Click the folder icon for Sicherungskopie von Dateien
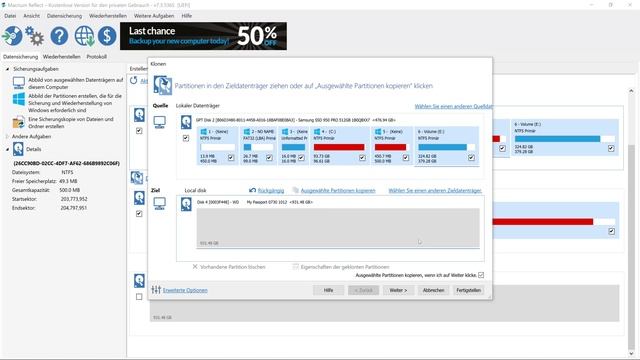The width and height of the screenshot is (640, 360). click(x=18, y=122)
